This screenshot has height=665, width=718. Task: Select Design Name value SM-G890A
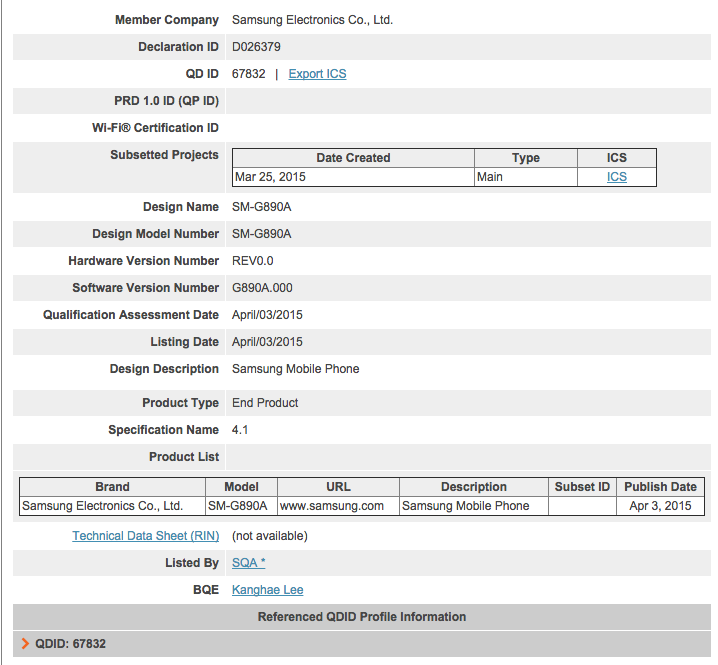(261, 207)
